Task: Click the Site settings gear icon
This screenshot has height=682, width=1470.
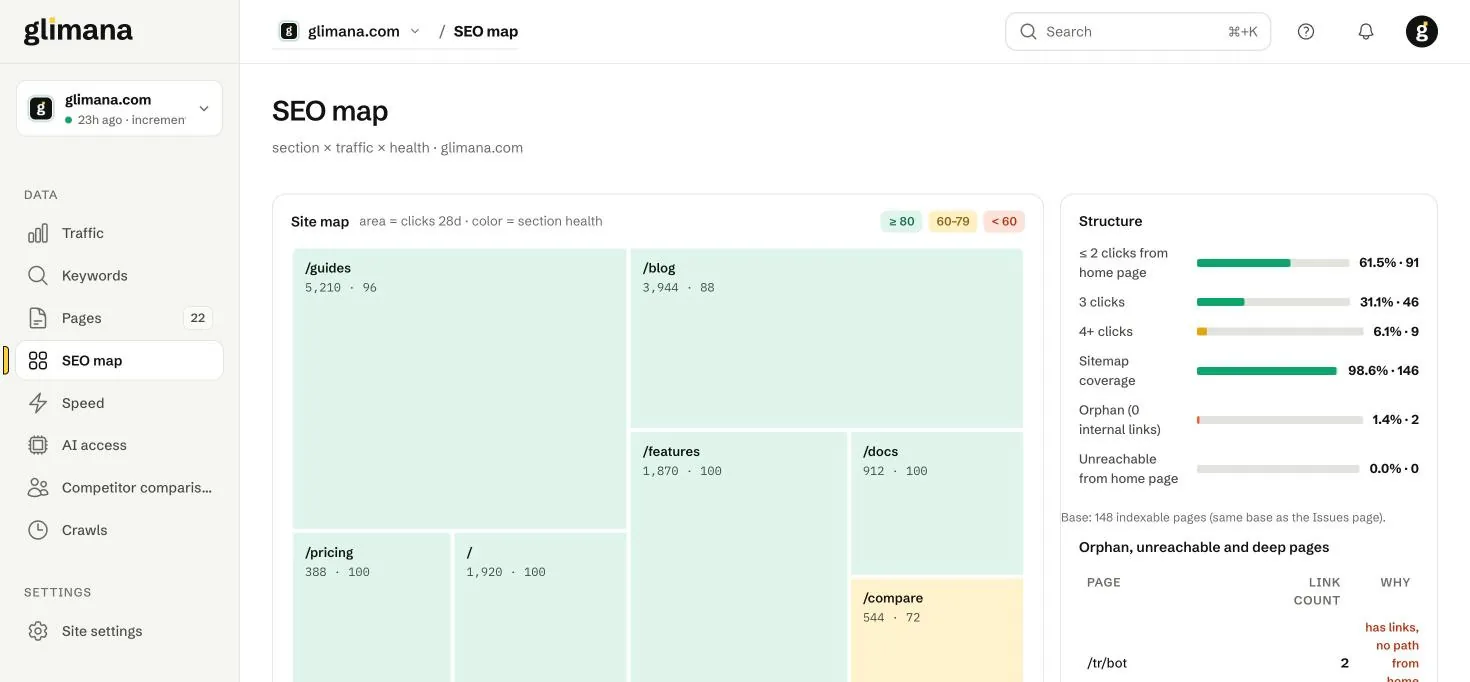Action: 38,631
